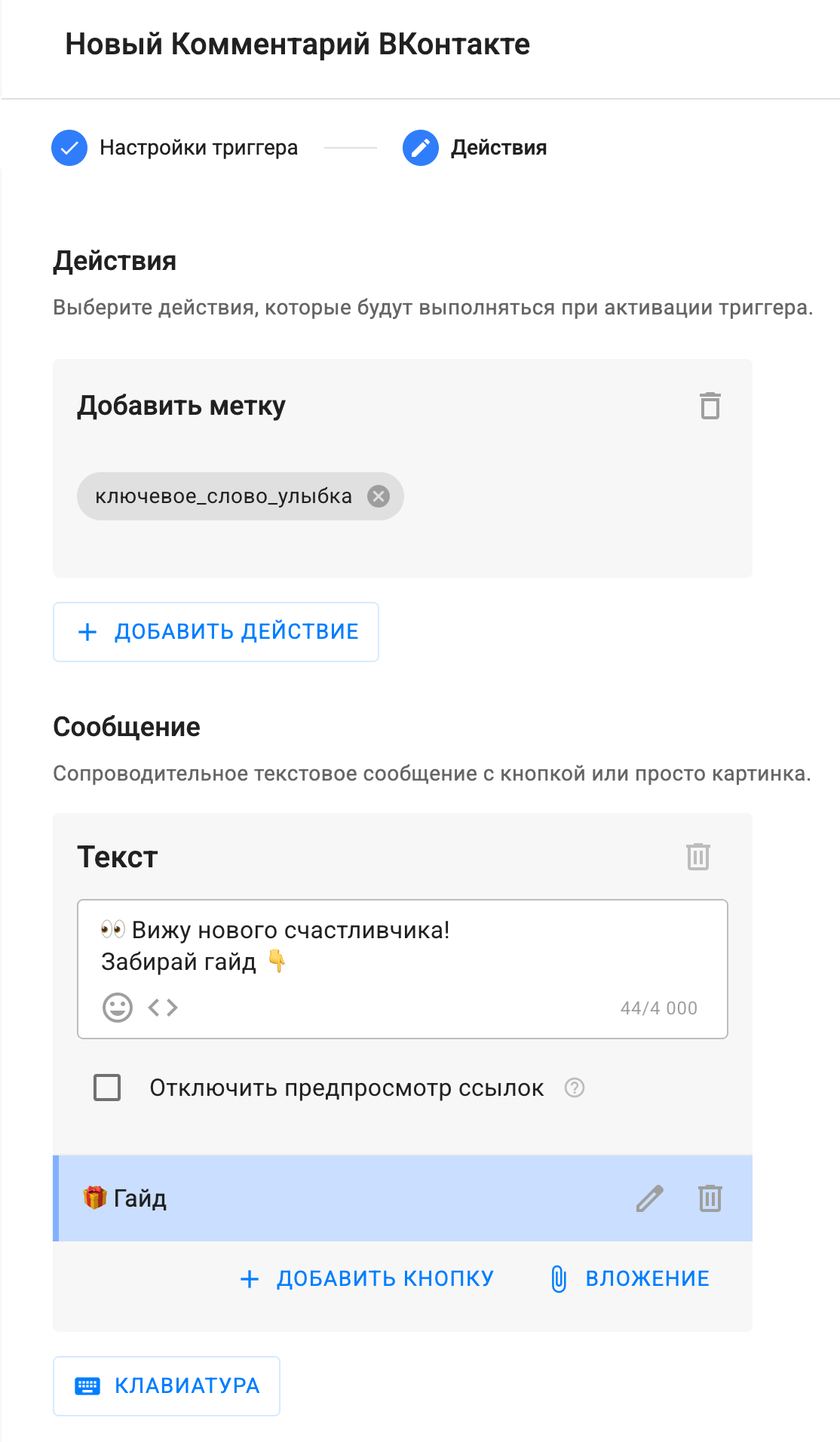Click the 'ключевое_слово_улыбка' tag label
Viewport: 840px width, 1442px height.
tap(223, 496)
